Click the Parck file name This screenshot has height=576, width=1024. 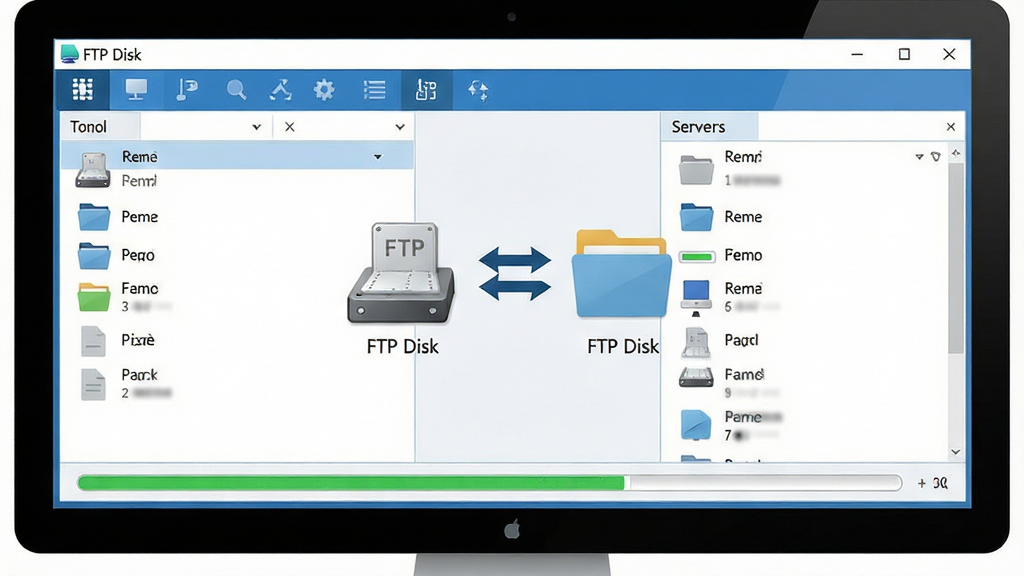pos(139,375)
